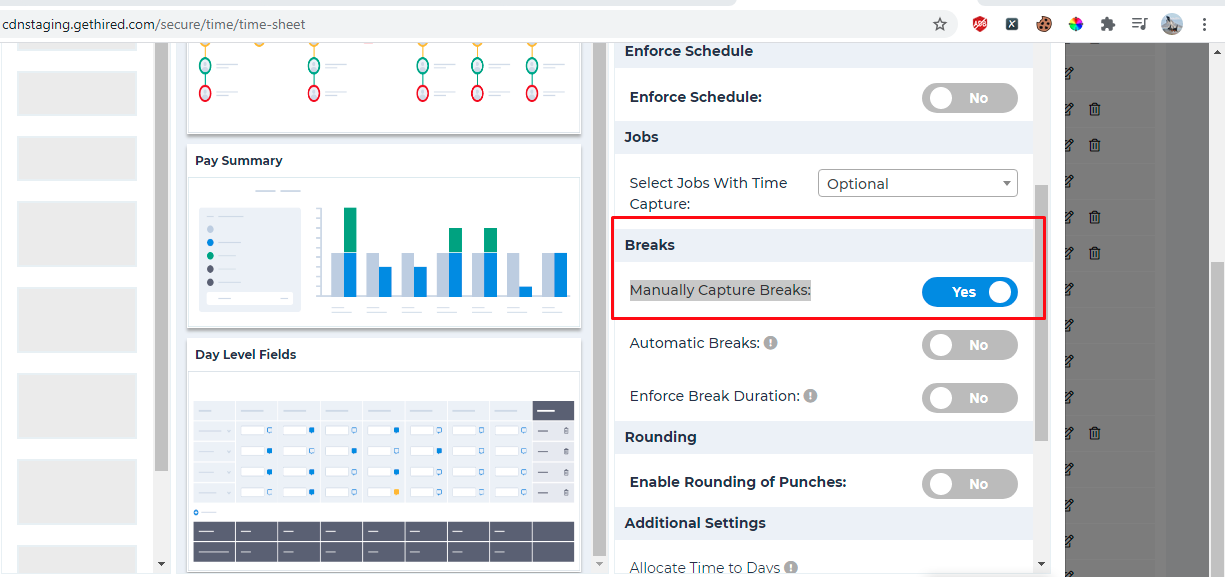
Task: Open the Chrome profile avatar
Action: 1172,24
